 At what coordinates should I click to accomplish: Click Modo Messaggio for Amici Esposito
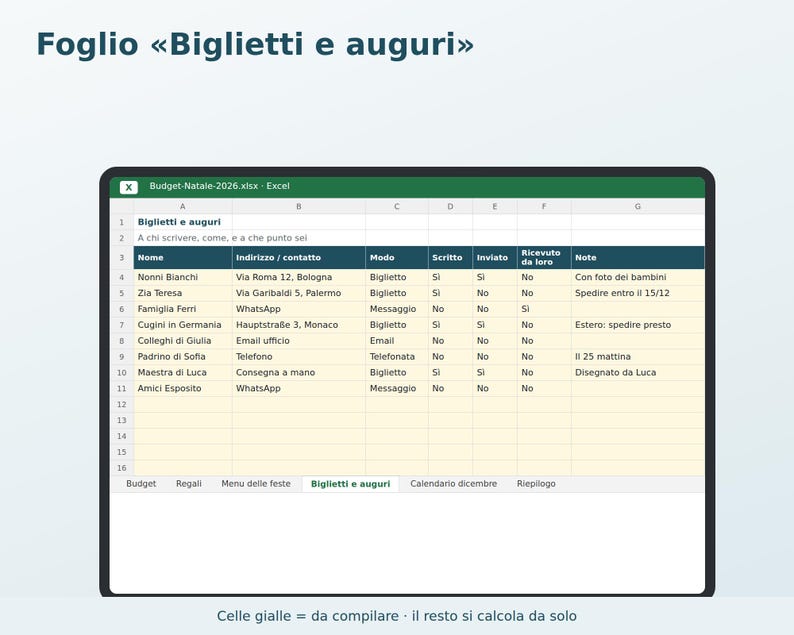click(x=396, y=388)
